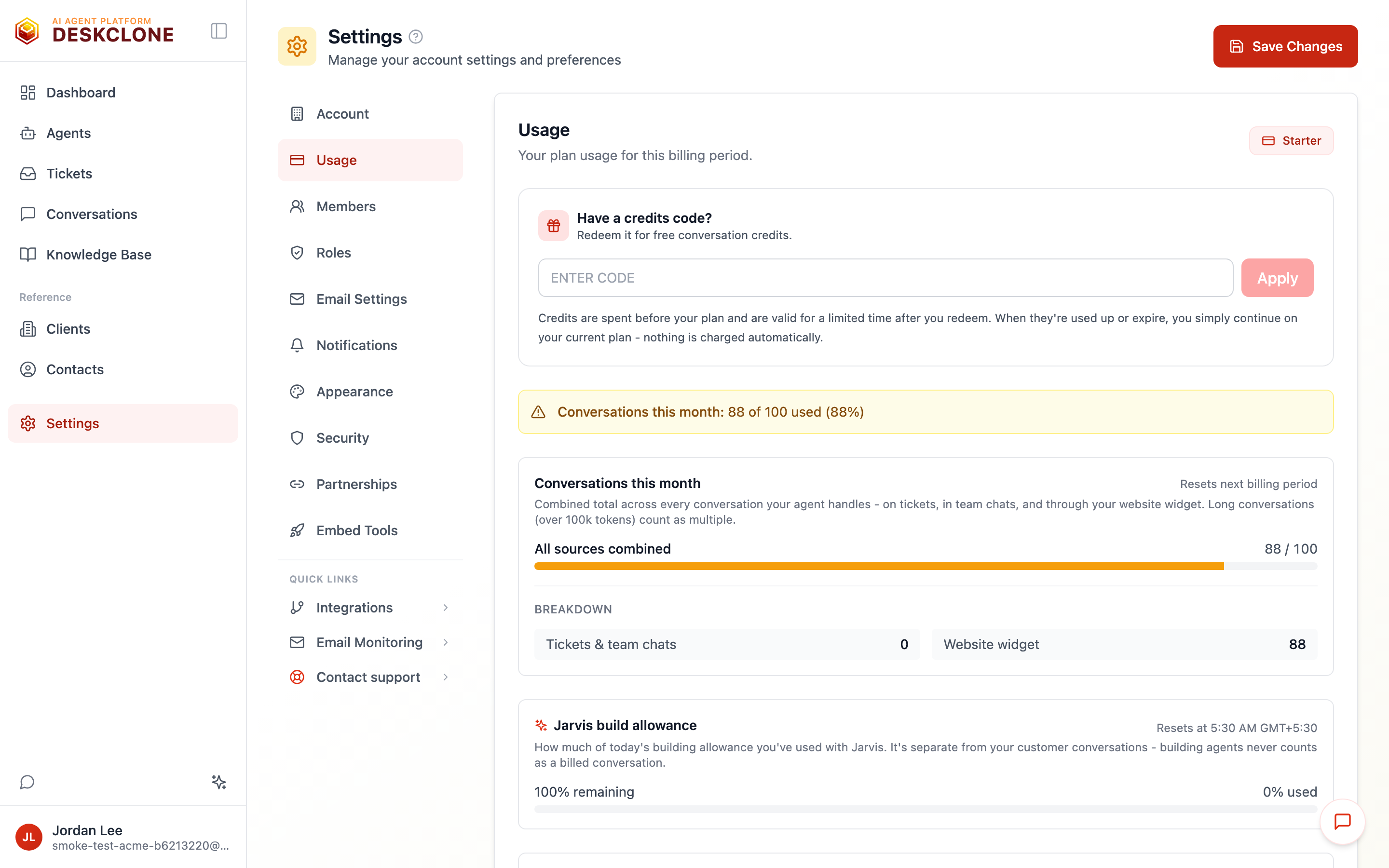Image resolution: width=1389 pixels, height=868 pixels.
Task: Switch to the Security settings tab
Action: click(370, 438)
